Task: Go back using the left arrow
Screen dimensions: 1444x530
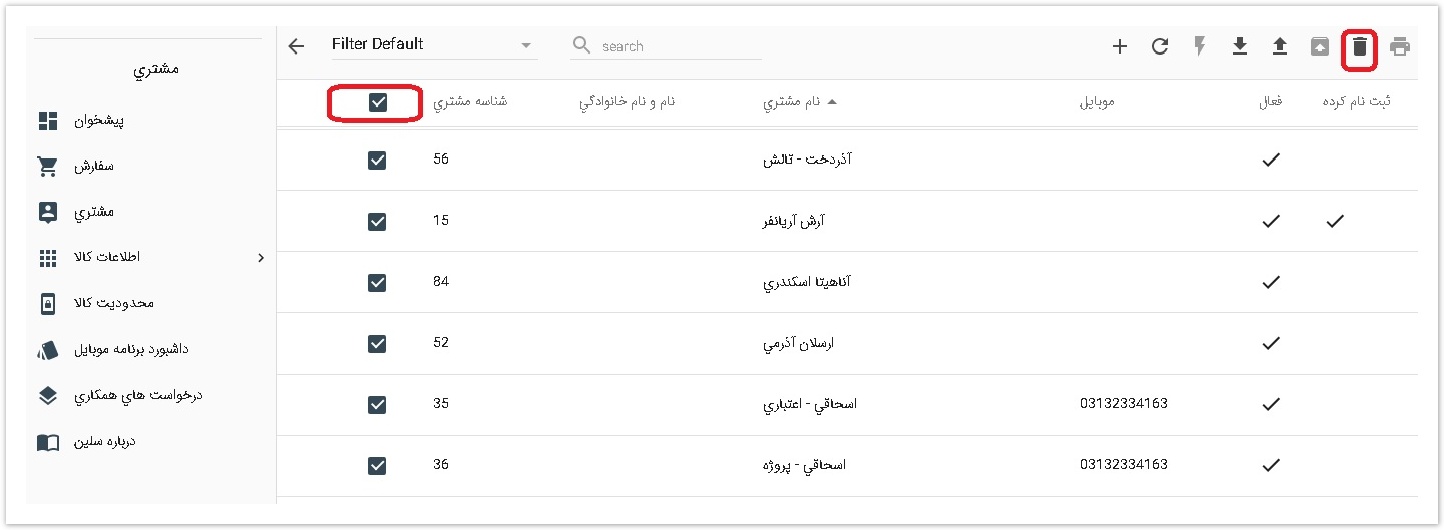Action: (296, 46)
